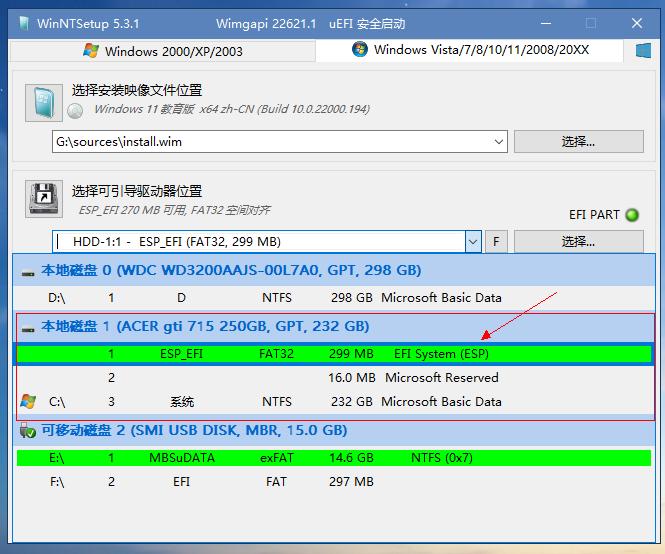Click the local disk 0 drive icon
665x554 pixels.
tap(28, 270)
